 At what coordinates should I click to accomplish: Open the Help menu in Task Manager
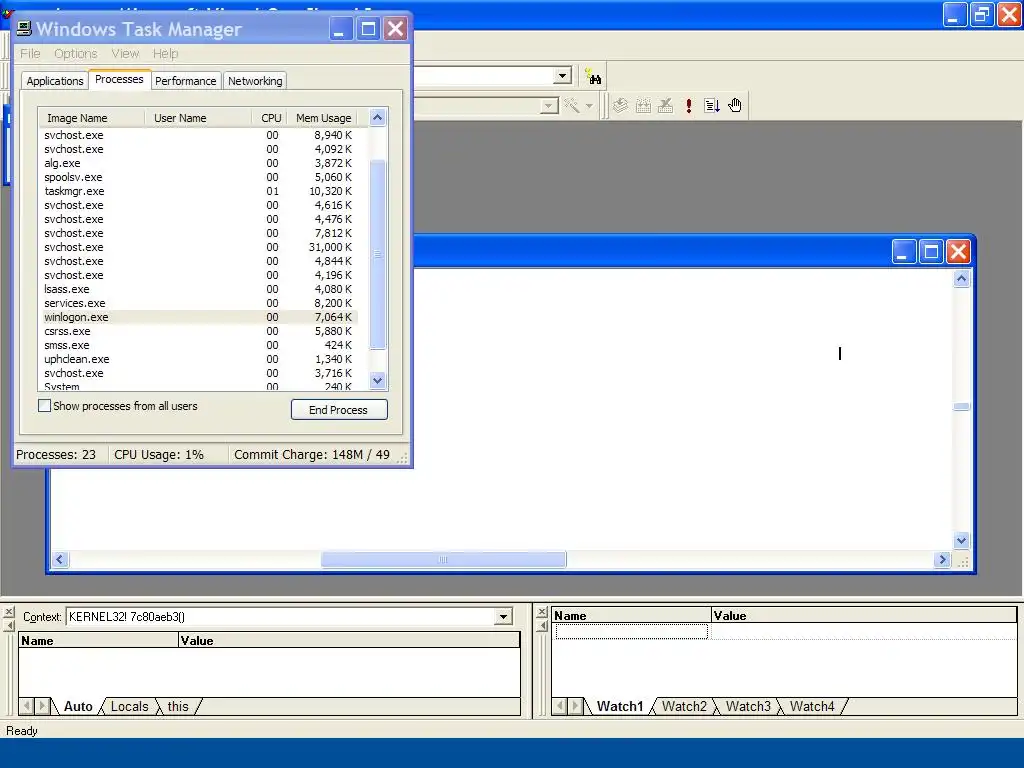[165, 54]
